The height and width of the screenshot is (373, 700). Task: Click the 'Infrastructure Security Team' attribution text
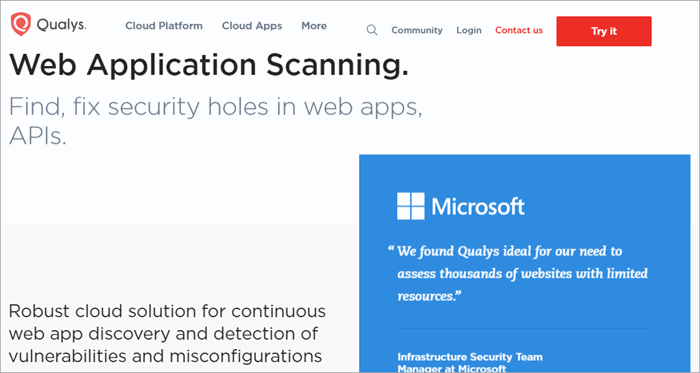coord(470,362)
